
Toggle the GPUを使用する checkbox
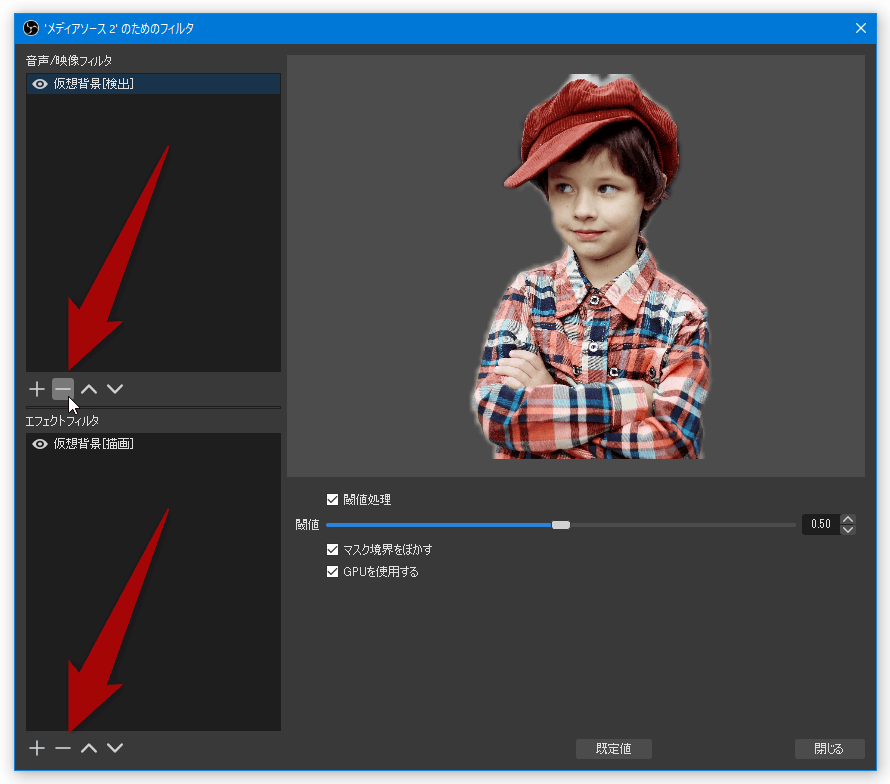point(333,572)
